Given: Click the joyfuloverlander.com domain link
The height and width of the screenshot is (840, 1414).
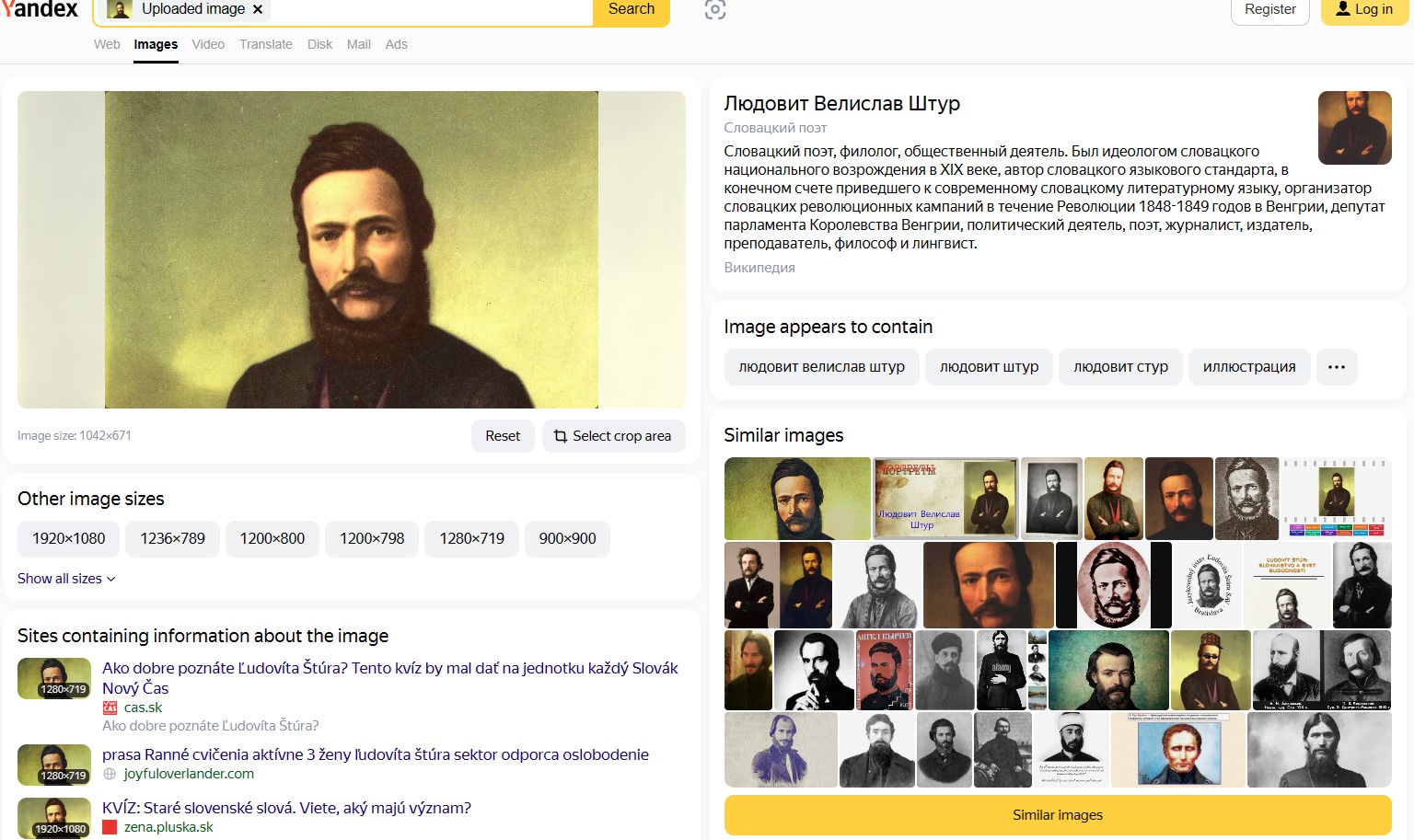Looking at the screenshot, I should click(x=189, y=774).
